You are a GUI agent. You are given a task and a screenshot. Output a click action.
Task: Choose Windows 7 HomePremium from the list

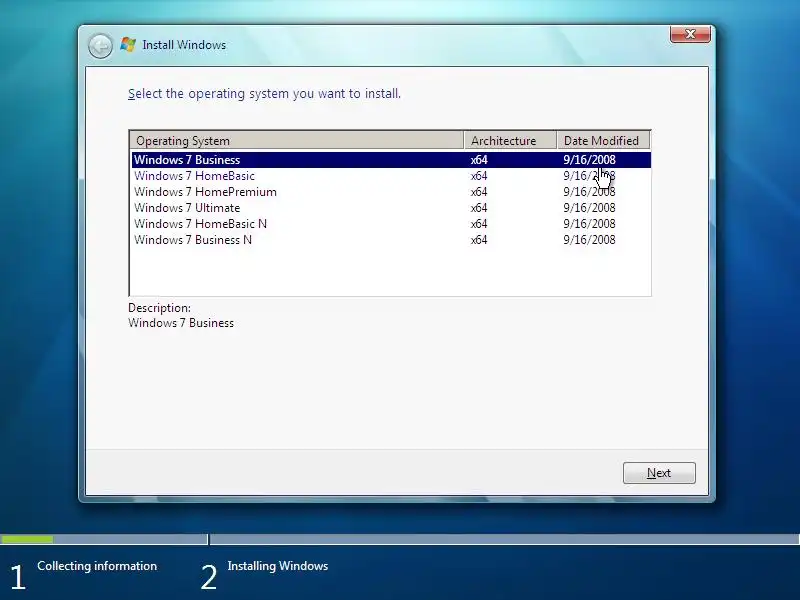pyautogui.click(x=391, y=192)
